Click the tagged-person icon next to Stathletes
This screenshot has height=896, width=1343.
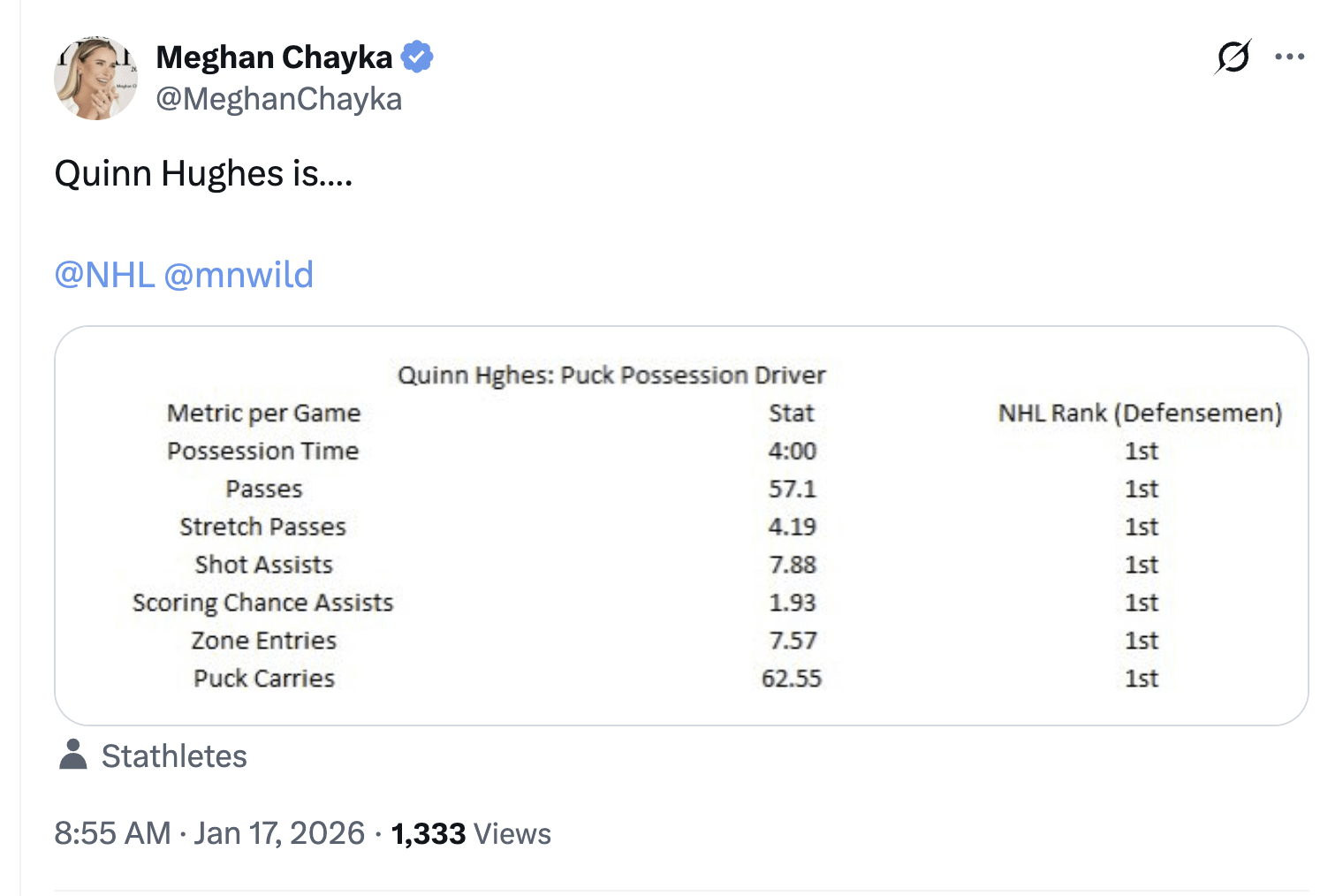coord(73,756)
